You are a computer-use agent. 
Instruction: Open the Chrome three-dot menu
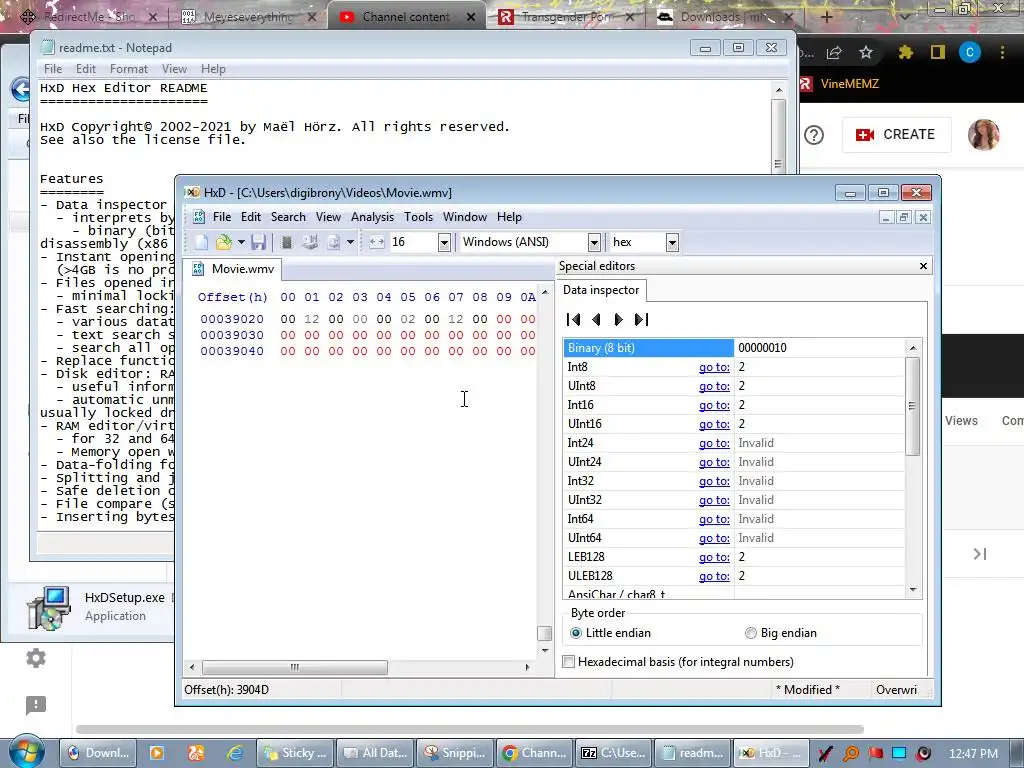point(1002,52)
